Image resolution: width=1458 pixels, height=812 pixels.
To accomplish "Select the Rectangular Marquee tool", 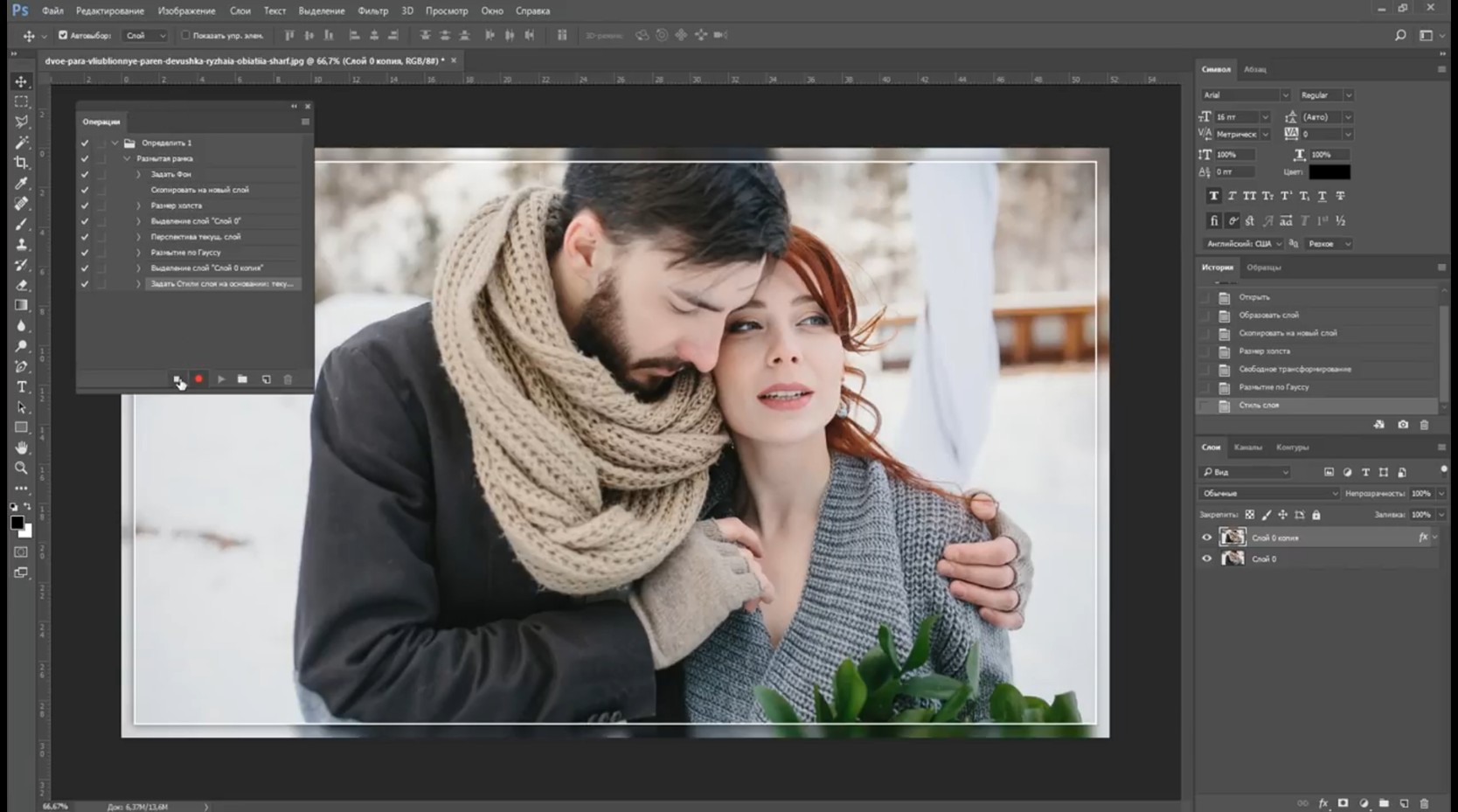I will click(21, 101).
